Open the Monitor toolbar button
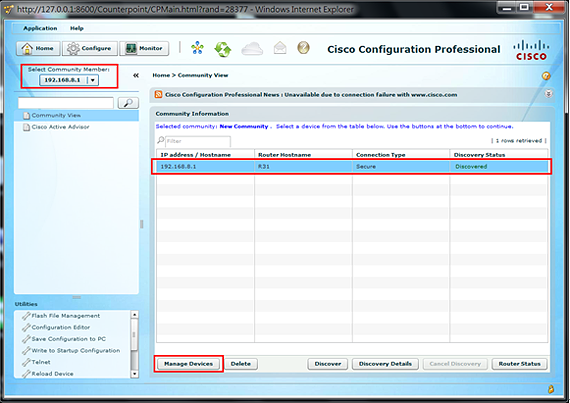Screen dimensions: 570x403 [x=144, y=48]
